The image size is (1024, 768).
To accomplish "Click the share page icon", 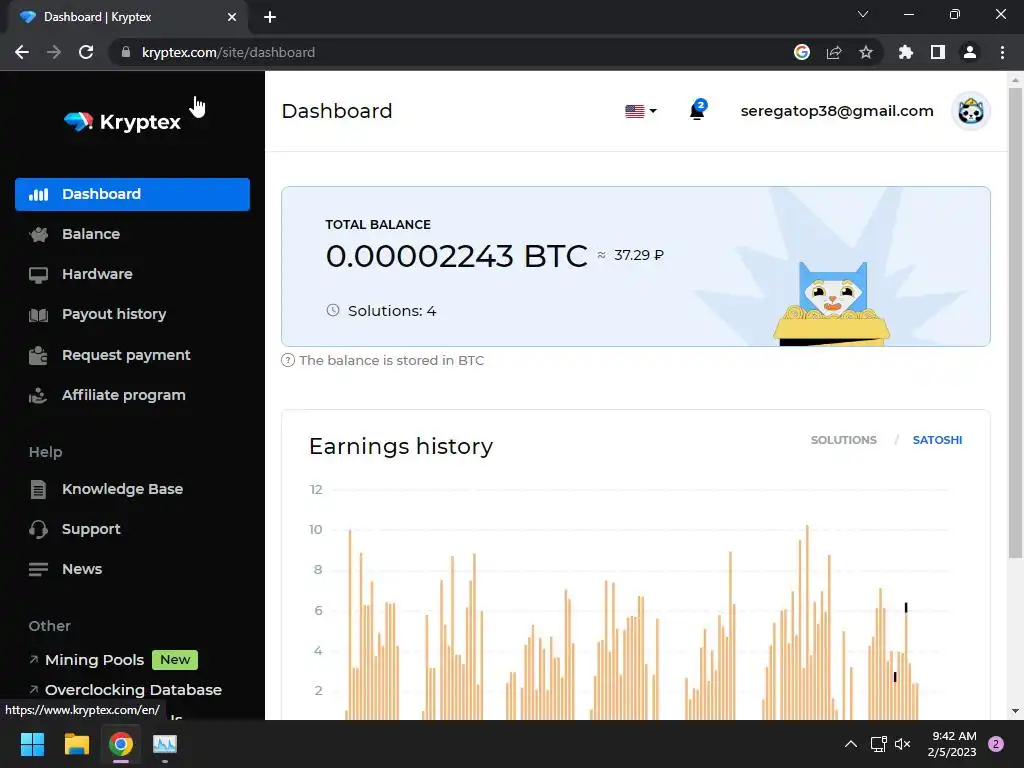I will (x=834, y=52).
